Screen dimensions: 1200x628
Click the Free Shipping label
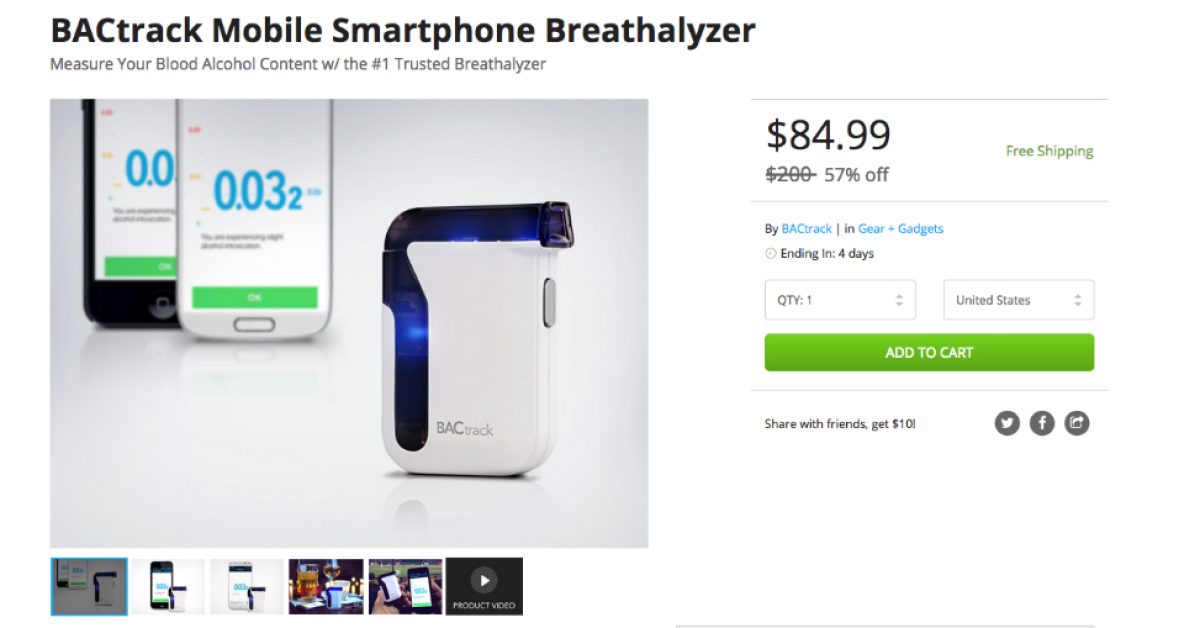1049,151
